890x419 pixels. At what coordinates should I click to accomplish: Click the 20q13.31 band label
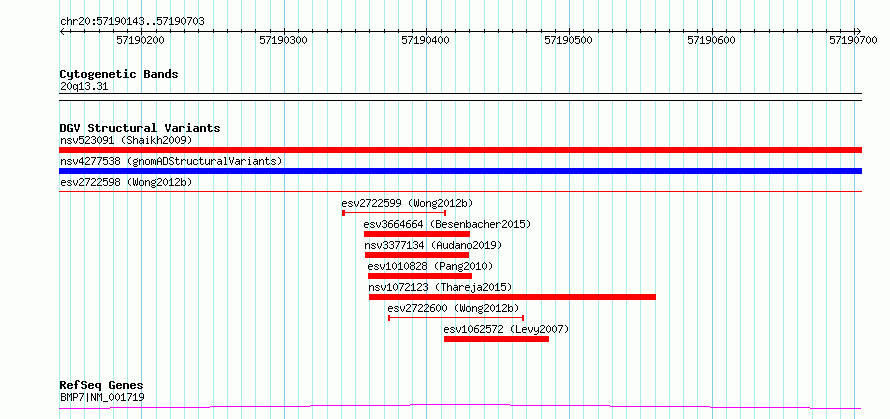click(84, 87)
